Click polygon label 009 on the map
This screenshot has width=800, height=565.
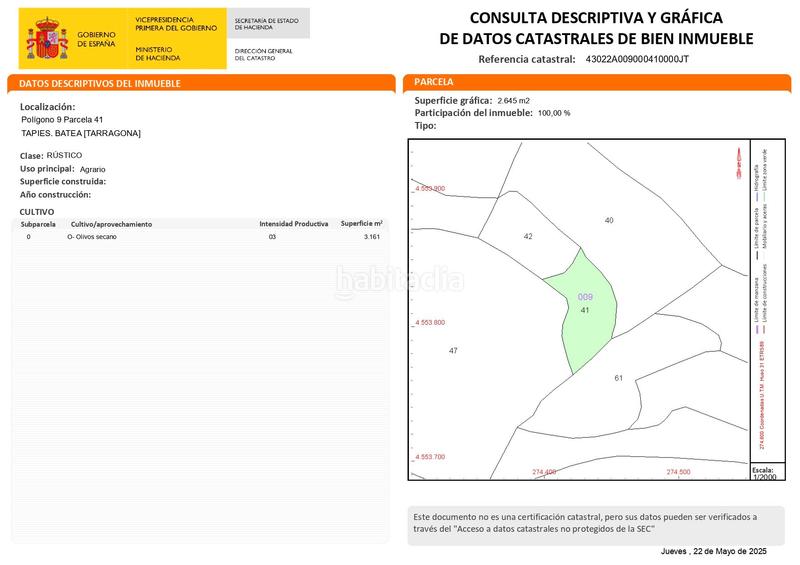585,297
